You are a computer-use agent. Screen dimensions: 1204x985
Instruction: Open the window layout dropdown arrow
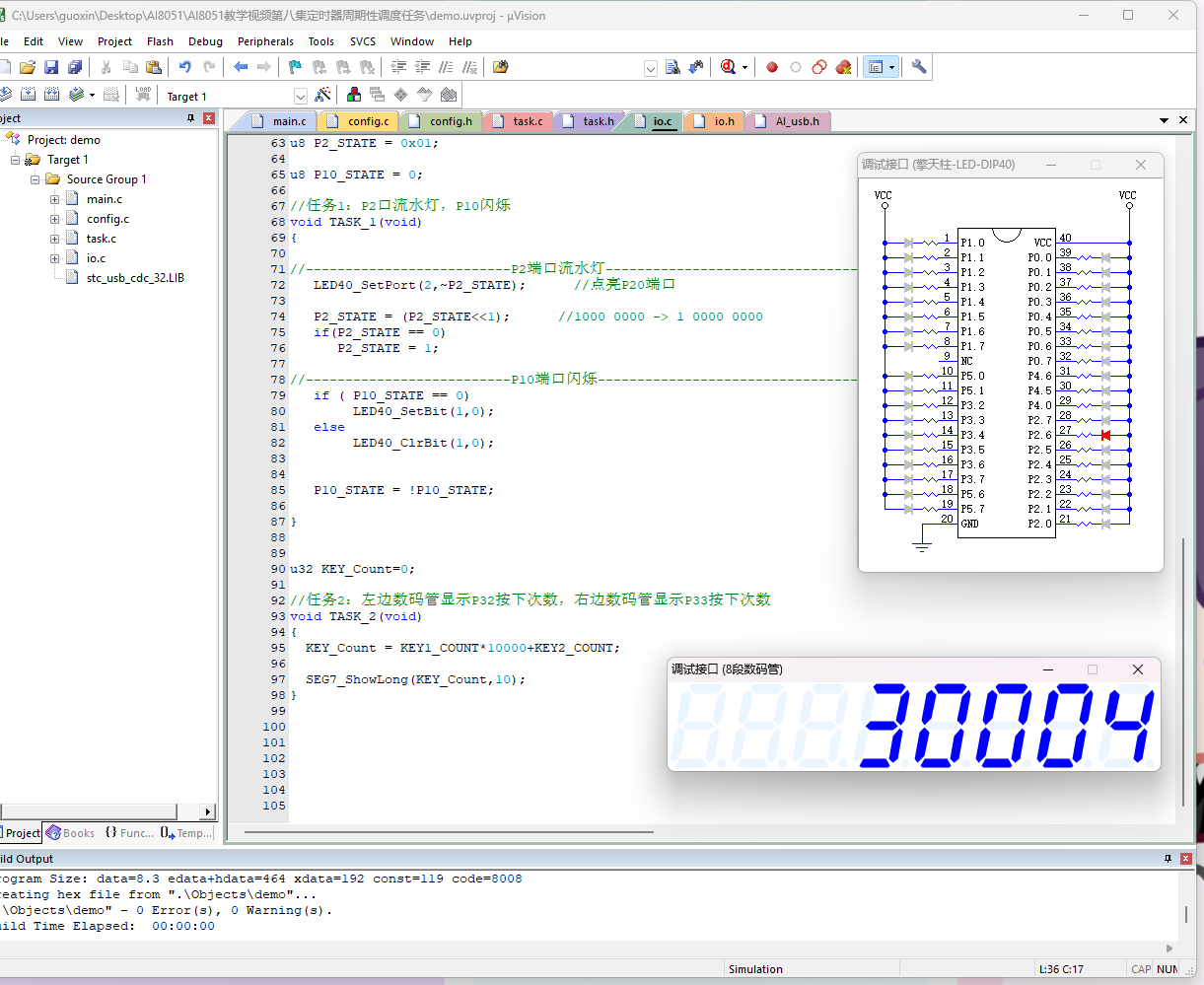[x=892, y=67]
